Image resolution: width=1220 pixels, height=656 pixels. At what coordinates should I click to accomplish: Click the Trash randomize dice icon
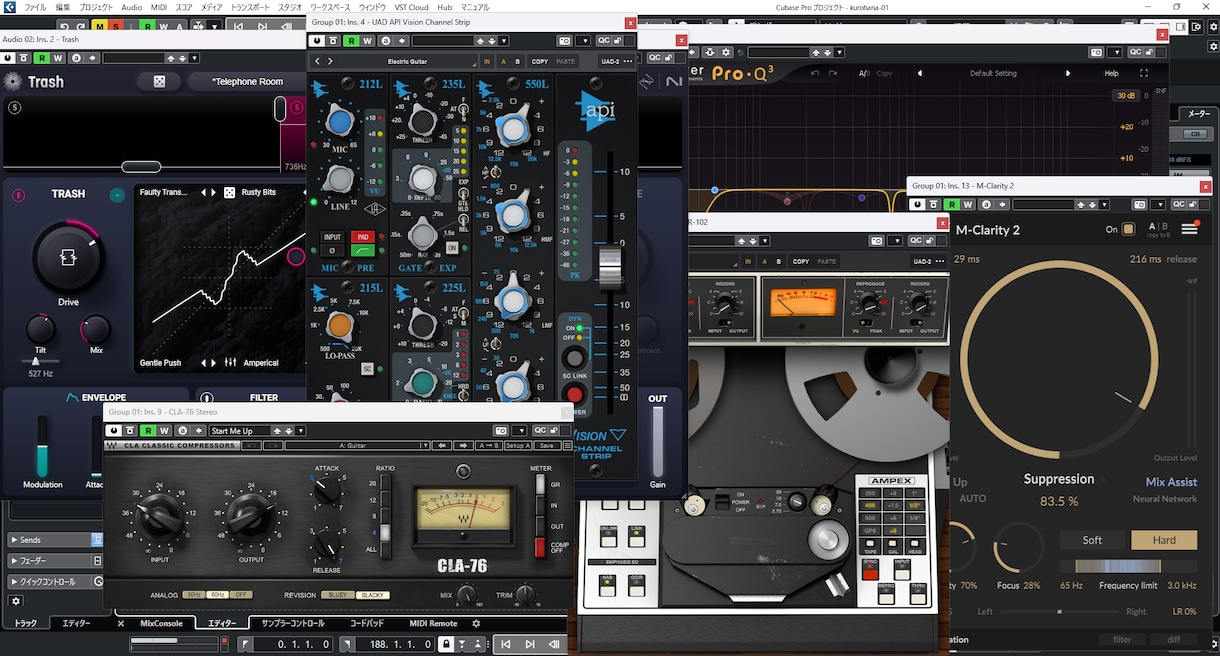159,81
